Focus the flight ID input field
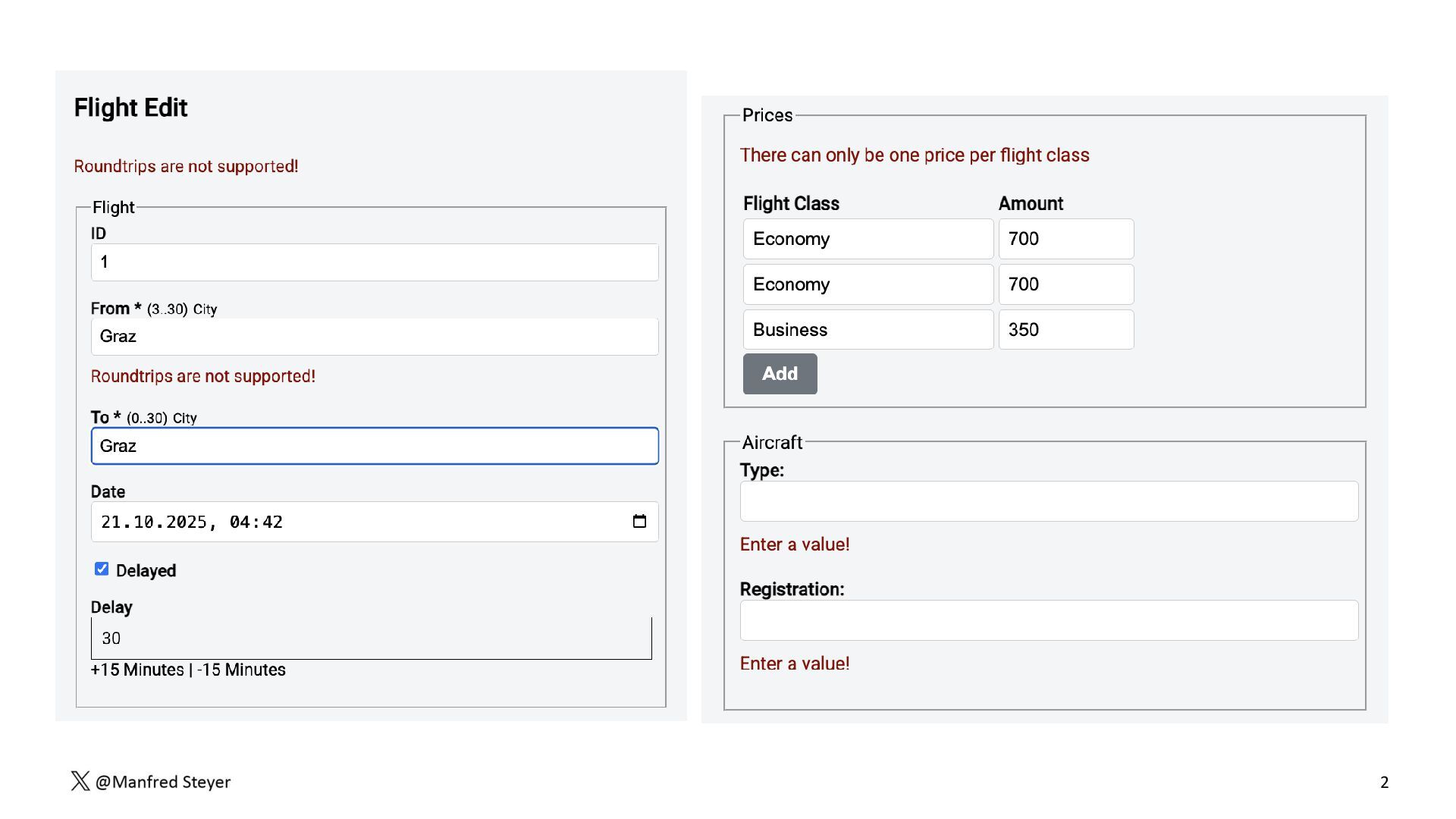The height and width of the screenshot is (819, 1456). coord(375,262)
